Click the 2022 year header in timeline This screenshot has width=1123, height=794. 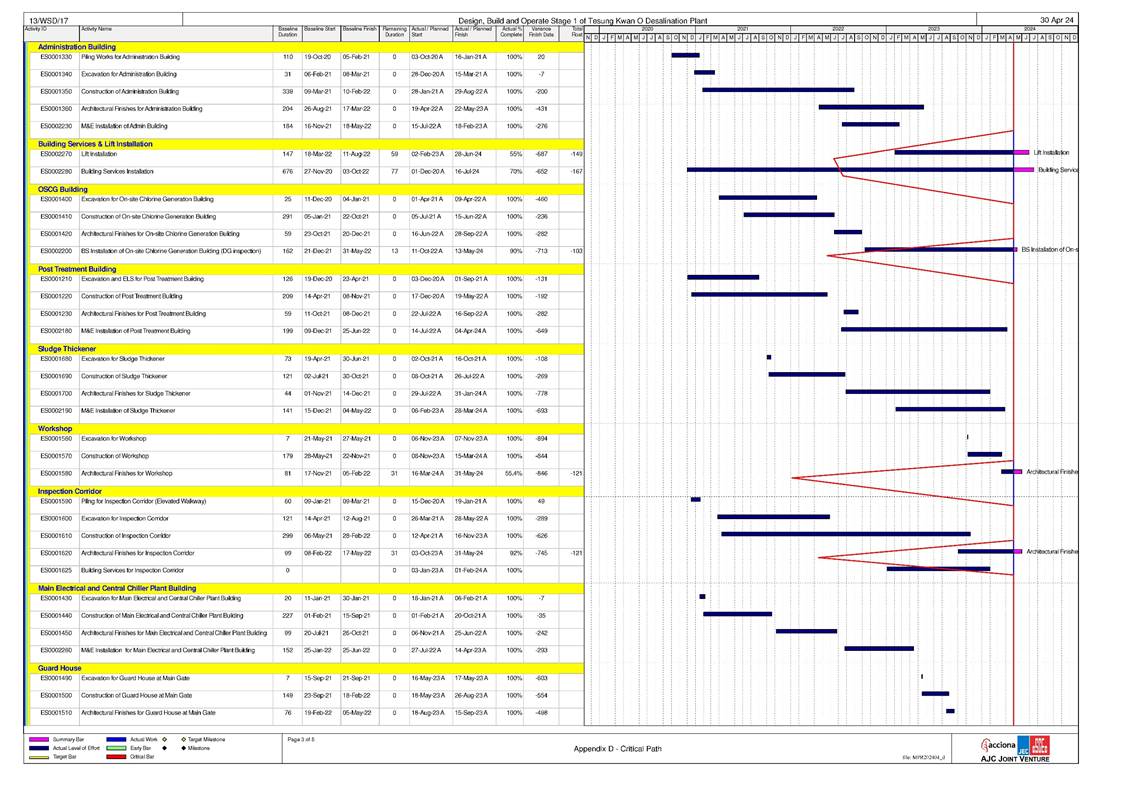(x=838, y=30)
